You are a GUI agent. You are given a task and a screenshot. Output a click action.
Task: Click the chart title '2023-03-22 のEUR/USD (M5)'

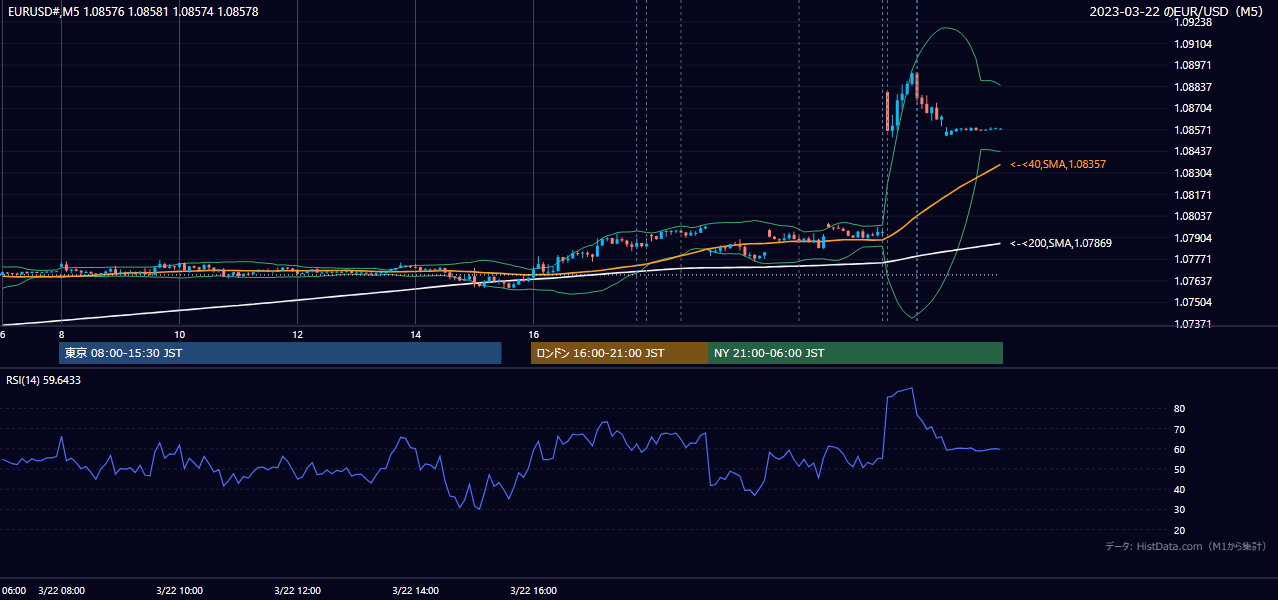click(x=1177, y=12)
